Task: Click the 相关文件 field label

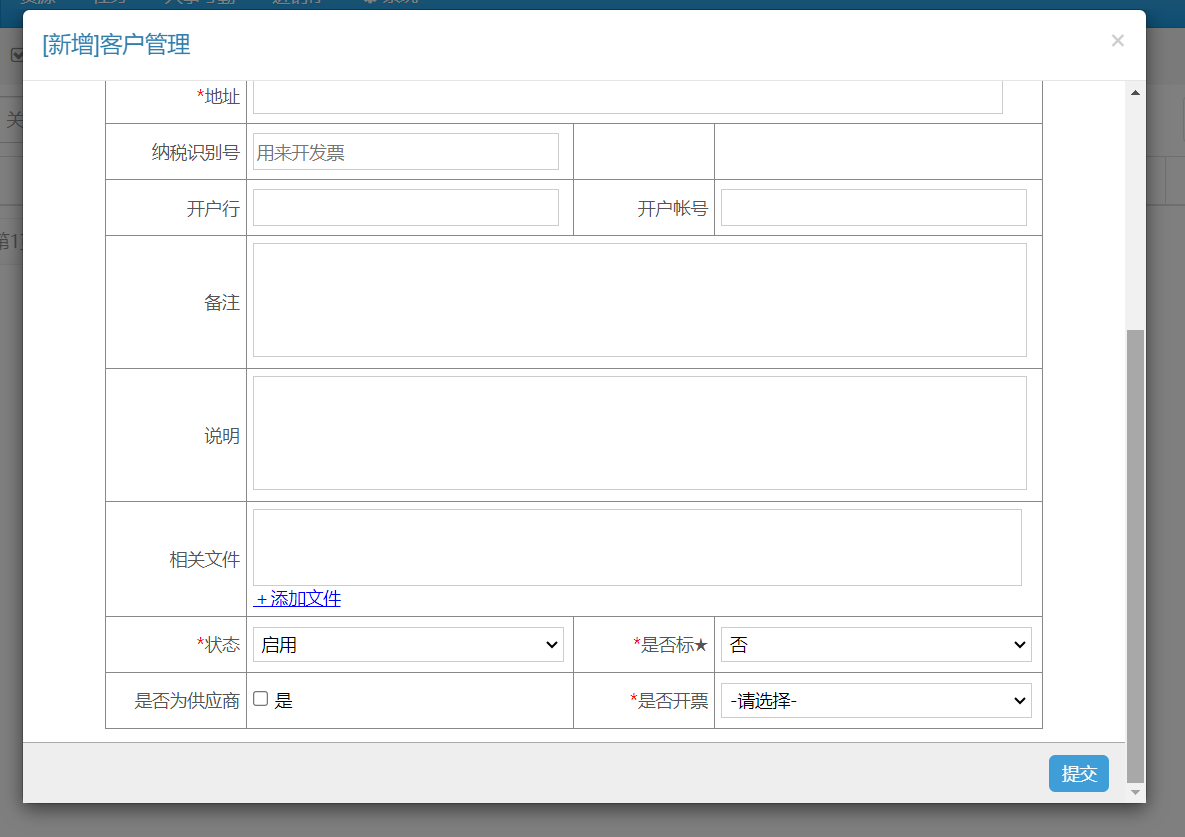Action: 205,560
